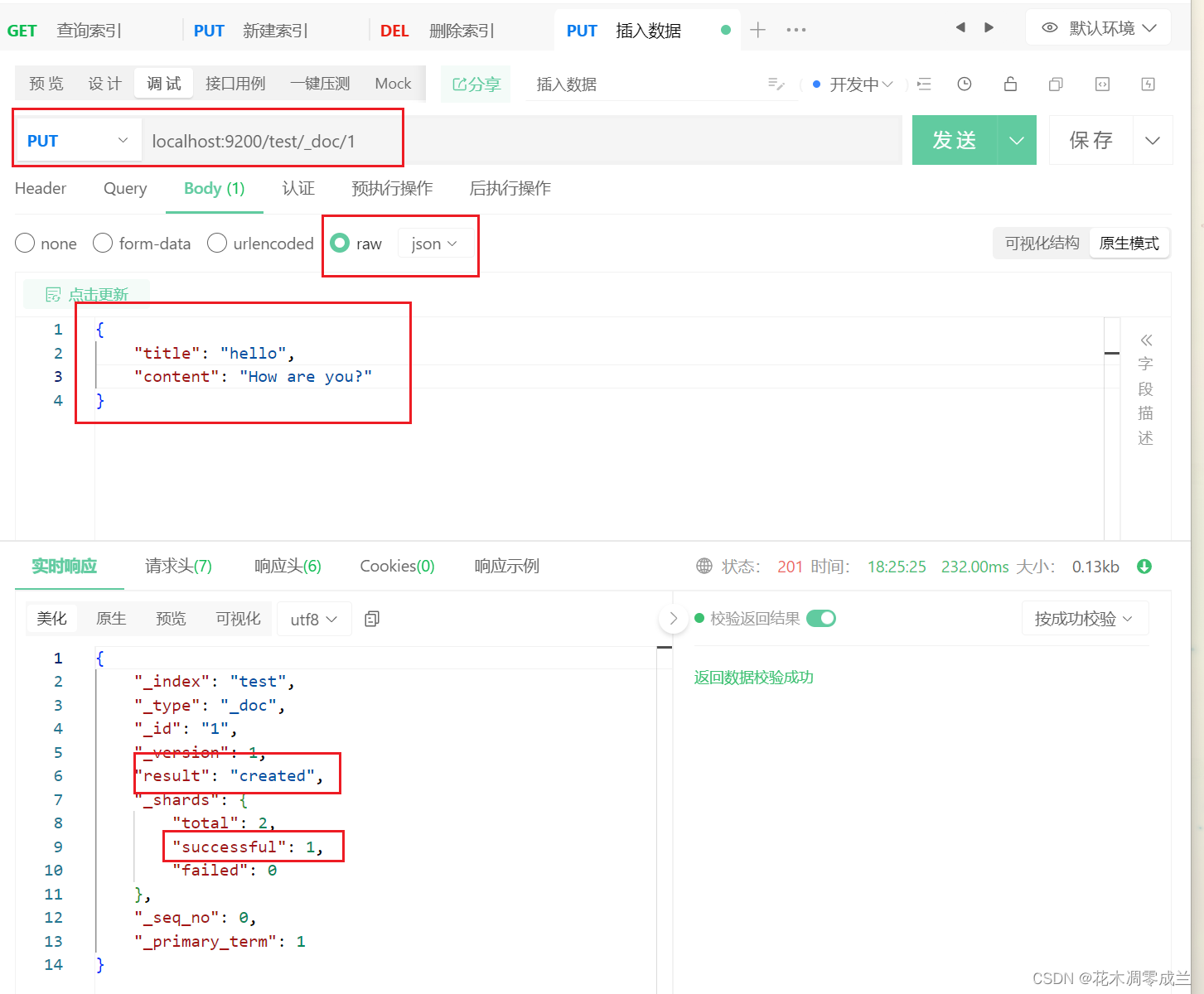Open the 一键压测 tab
Image resolution: width=1204 pixels, height=994 pixels.
coord(320,84)
